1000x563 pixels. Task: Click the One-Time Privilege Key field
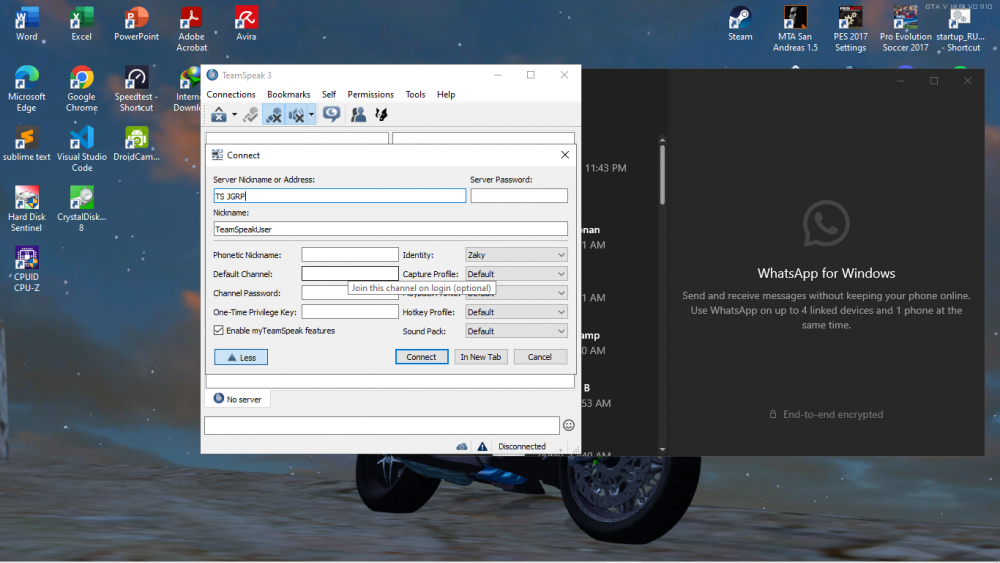click(x=349, y=312)
